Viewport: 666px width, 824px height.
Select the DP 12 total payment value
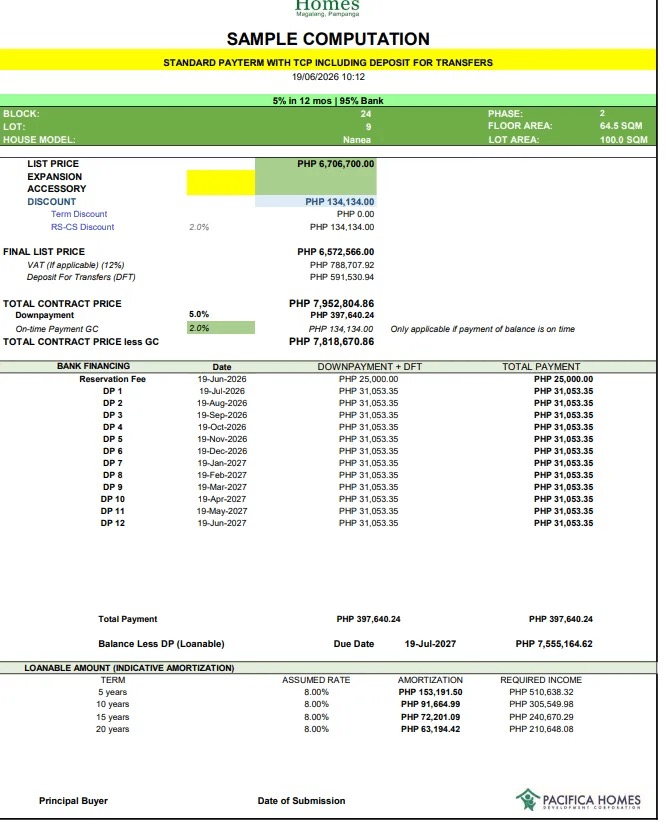pyautogui.click(x=563, y=523)
